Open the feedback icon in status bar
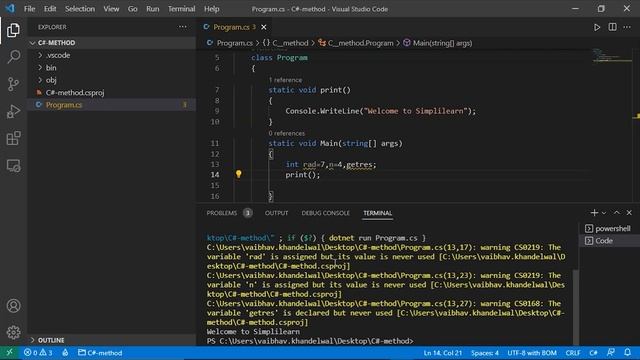 click(611, 353)
